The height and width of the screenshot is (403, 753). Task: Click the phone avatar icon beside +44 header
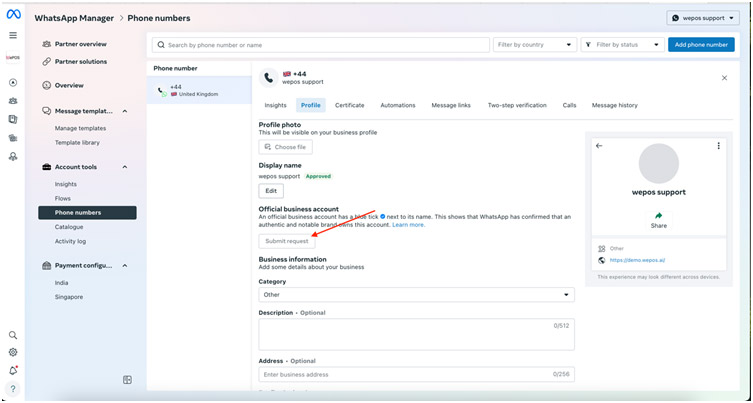click(x=269, y=78)
